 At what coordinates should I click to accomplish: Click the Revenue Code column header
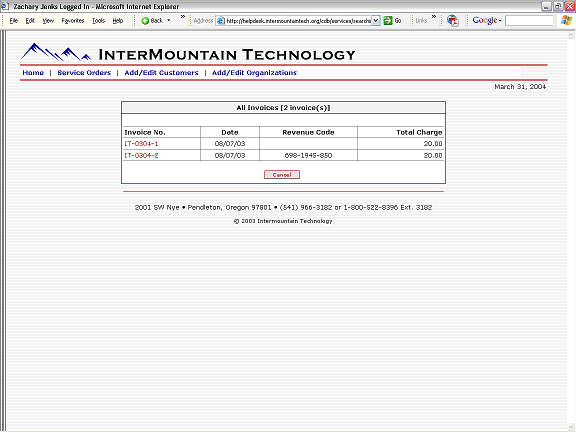[308, 132]
